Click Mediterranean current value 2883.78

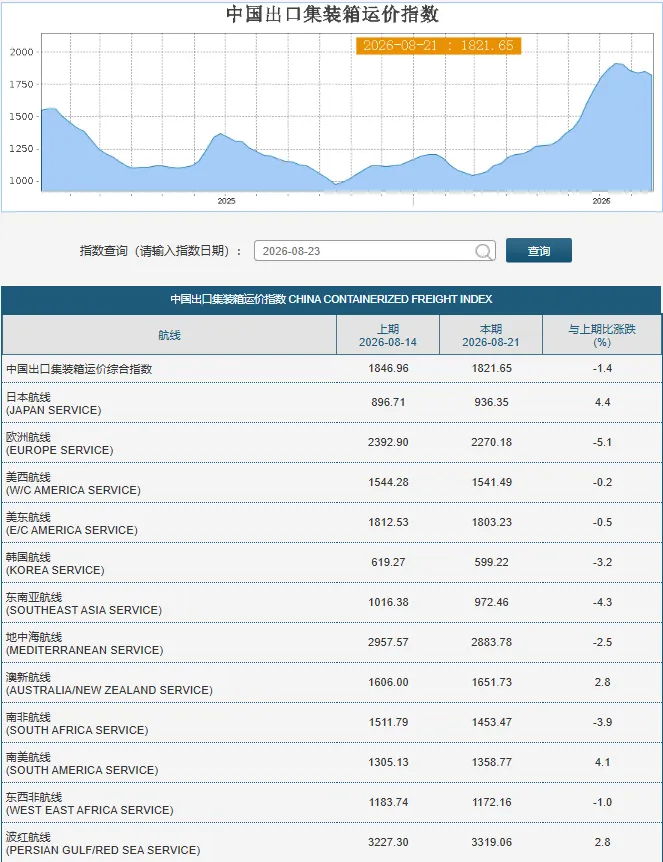point(491,643)
